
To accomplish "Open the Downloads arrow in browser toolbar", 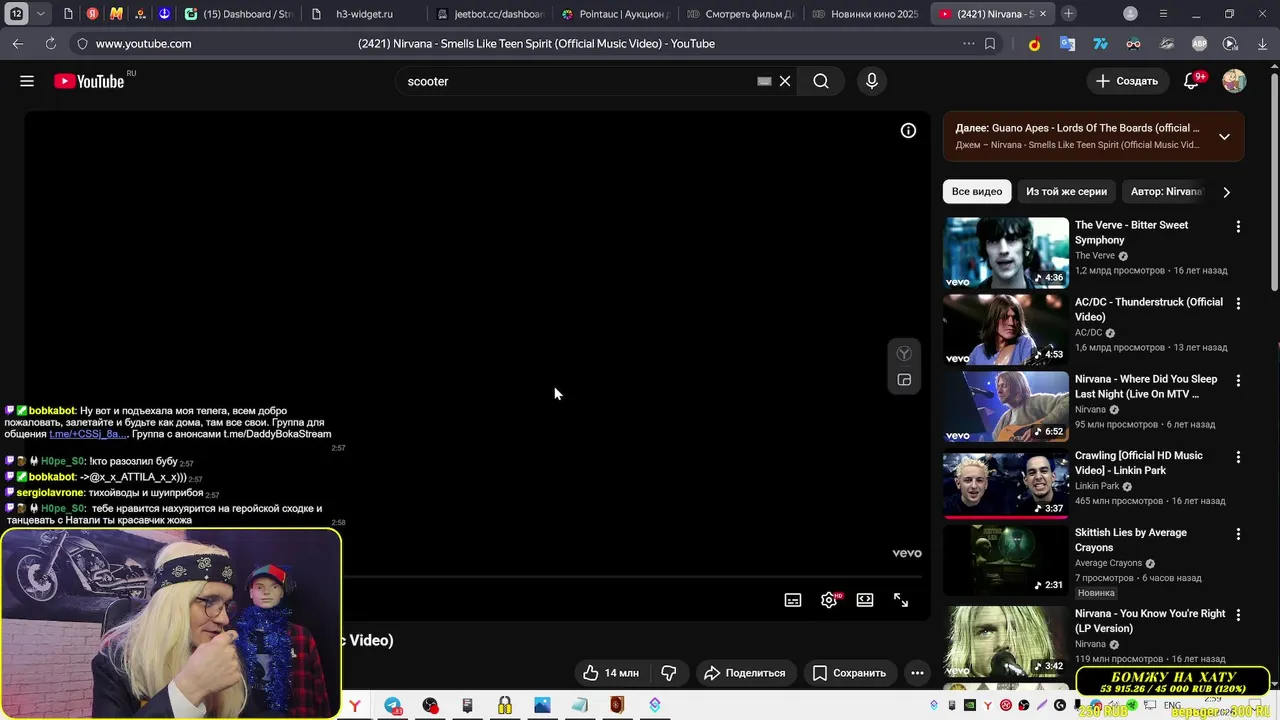I will 1261,44.
